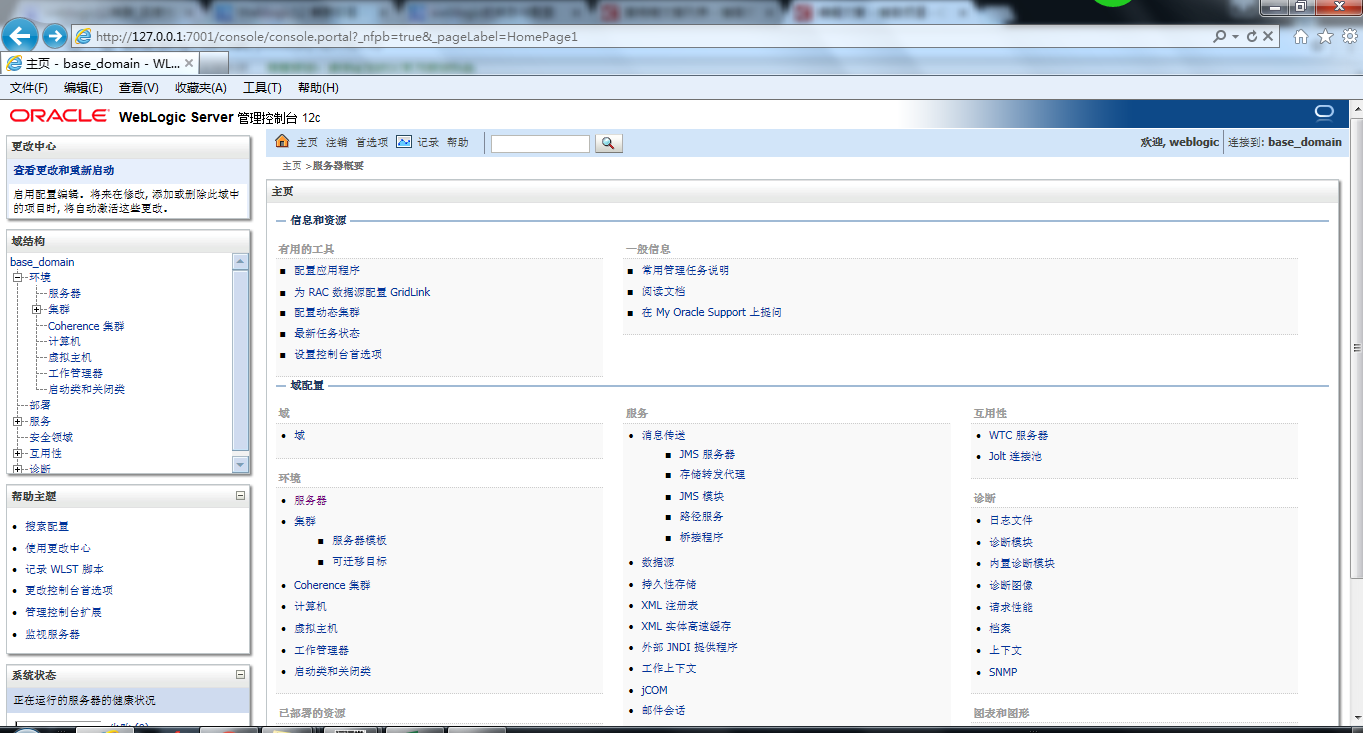1363x733 pixels.
Task: Click the 主页 breadcrumb link
Action: 292,166
